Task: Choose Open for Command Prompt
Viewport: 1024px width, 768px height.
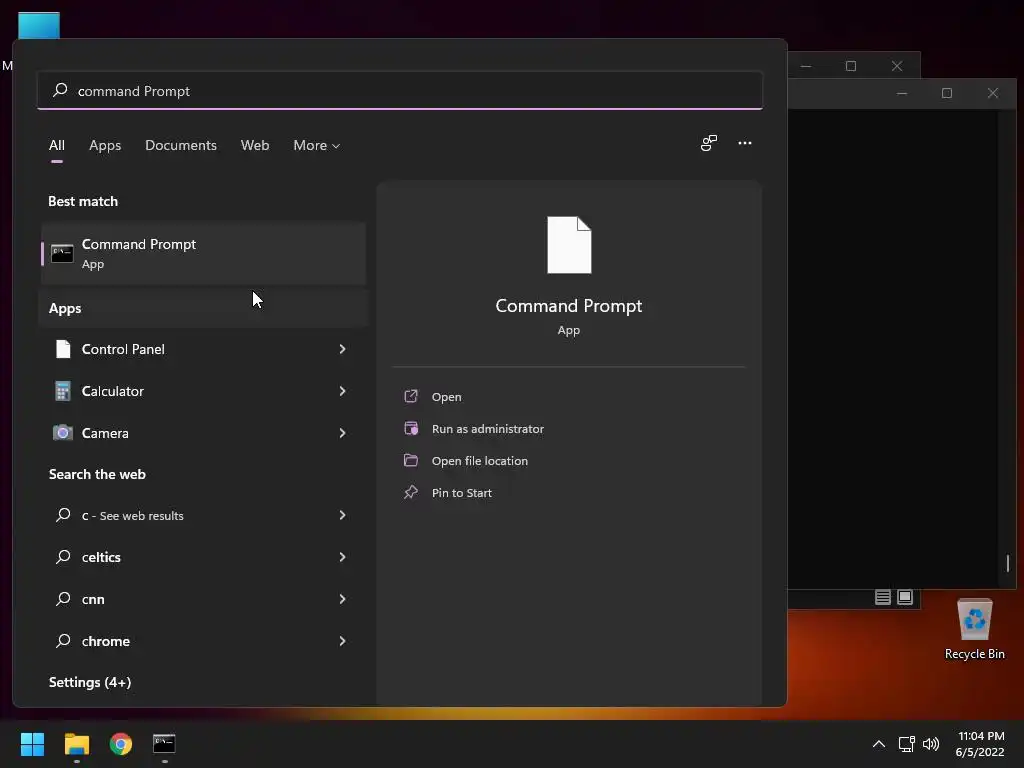Action: tap(447, 397)
